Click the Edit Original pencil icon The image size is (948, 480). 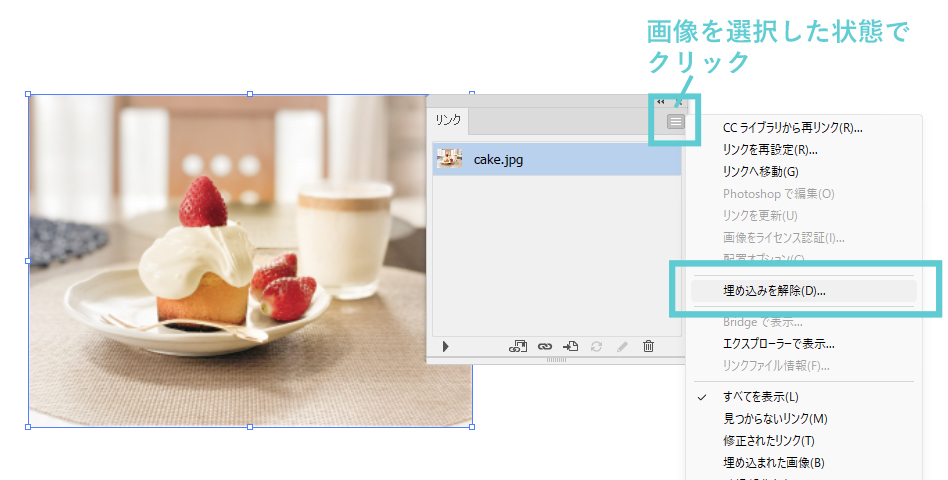pos(622,346)
